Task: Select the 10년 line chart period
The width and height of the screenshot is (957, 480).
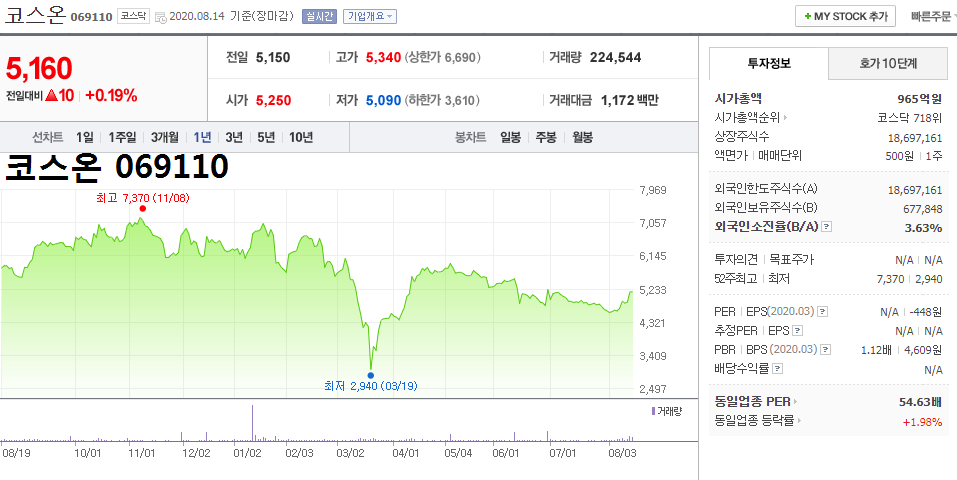Action: click(x=301, y=137)
